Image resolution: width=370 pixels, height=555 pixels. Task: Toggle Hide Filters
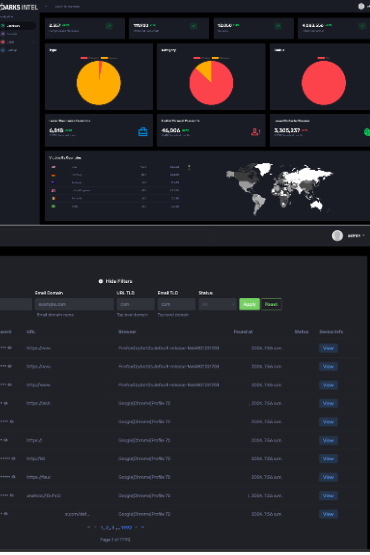(x=115, y=281)
